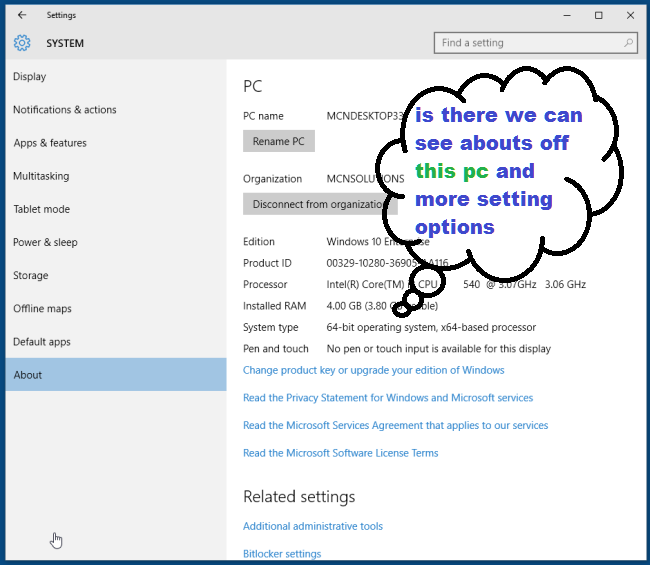Screen dimensions: 650x565
Task: Open Additional administrative tools link
Action: point(313,526)
